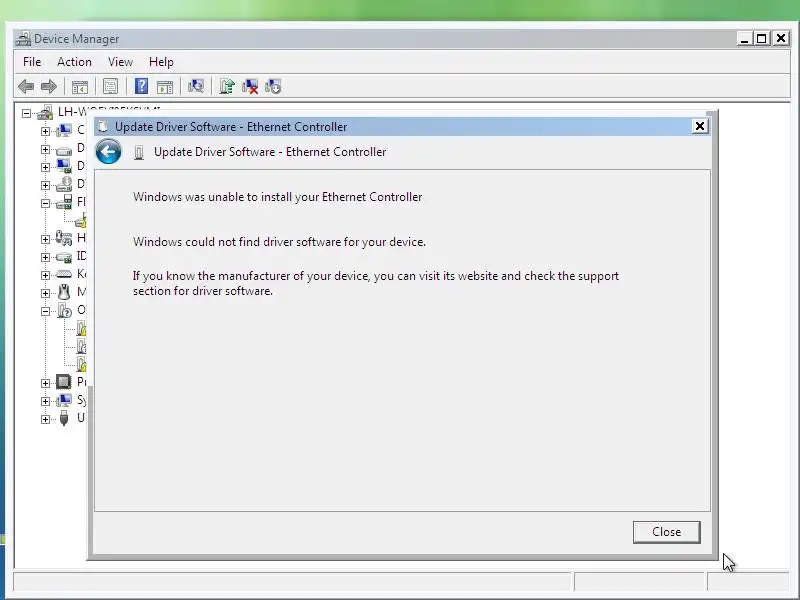Open the View menu

click(x=120, y=62)
